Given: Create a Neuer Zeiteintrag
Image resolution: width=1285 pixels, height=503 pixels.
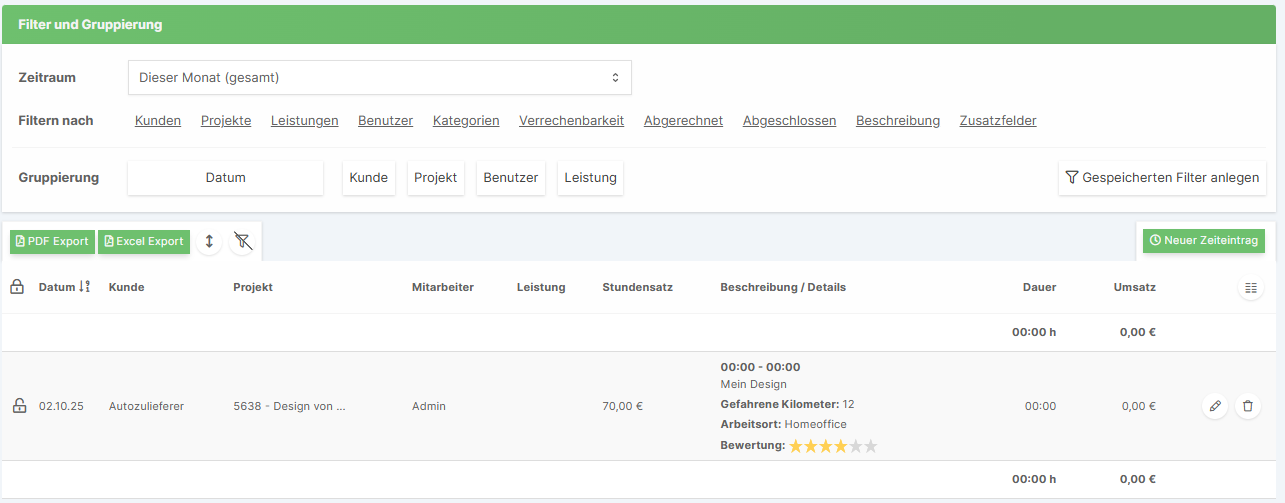Looking at the screenshot, I should coord(1203,241).
